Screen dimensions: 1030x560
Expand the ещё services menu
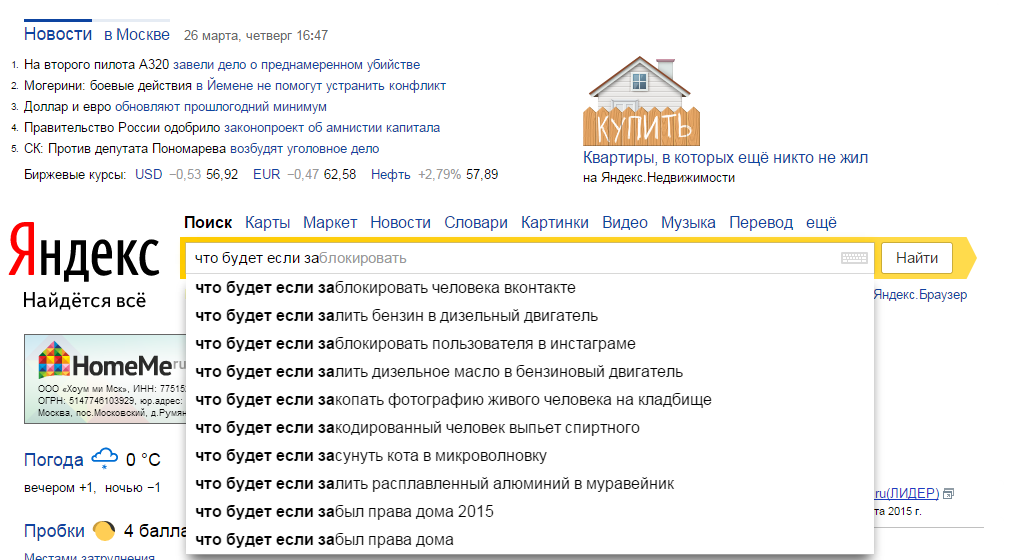821,223
